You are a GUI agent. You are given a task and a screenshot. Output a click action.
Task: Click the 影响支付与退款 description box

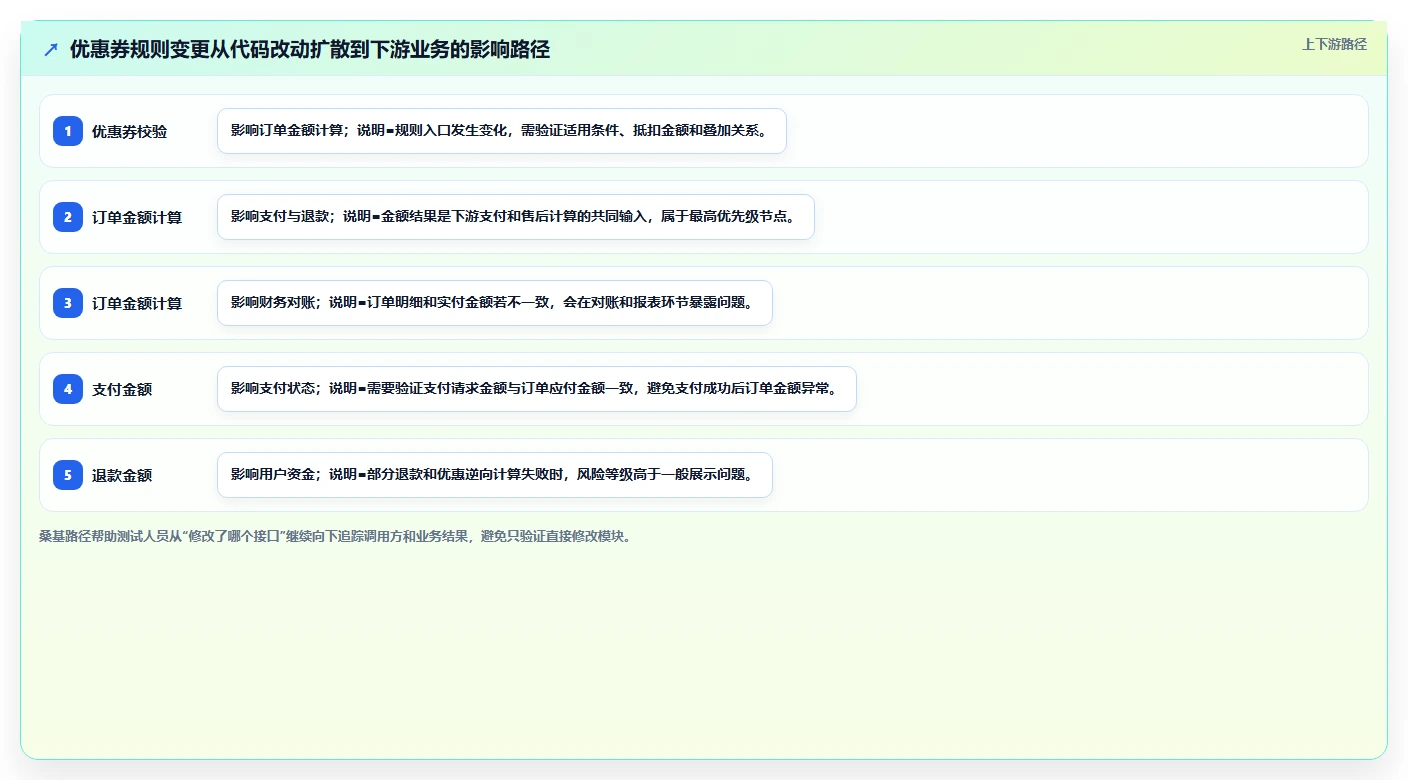(516, 217)
